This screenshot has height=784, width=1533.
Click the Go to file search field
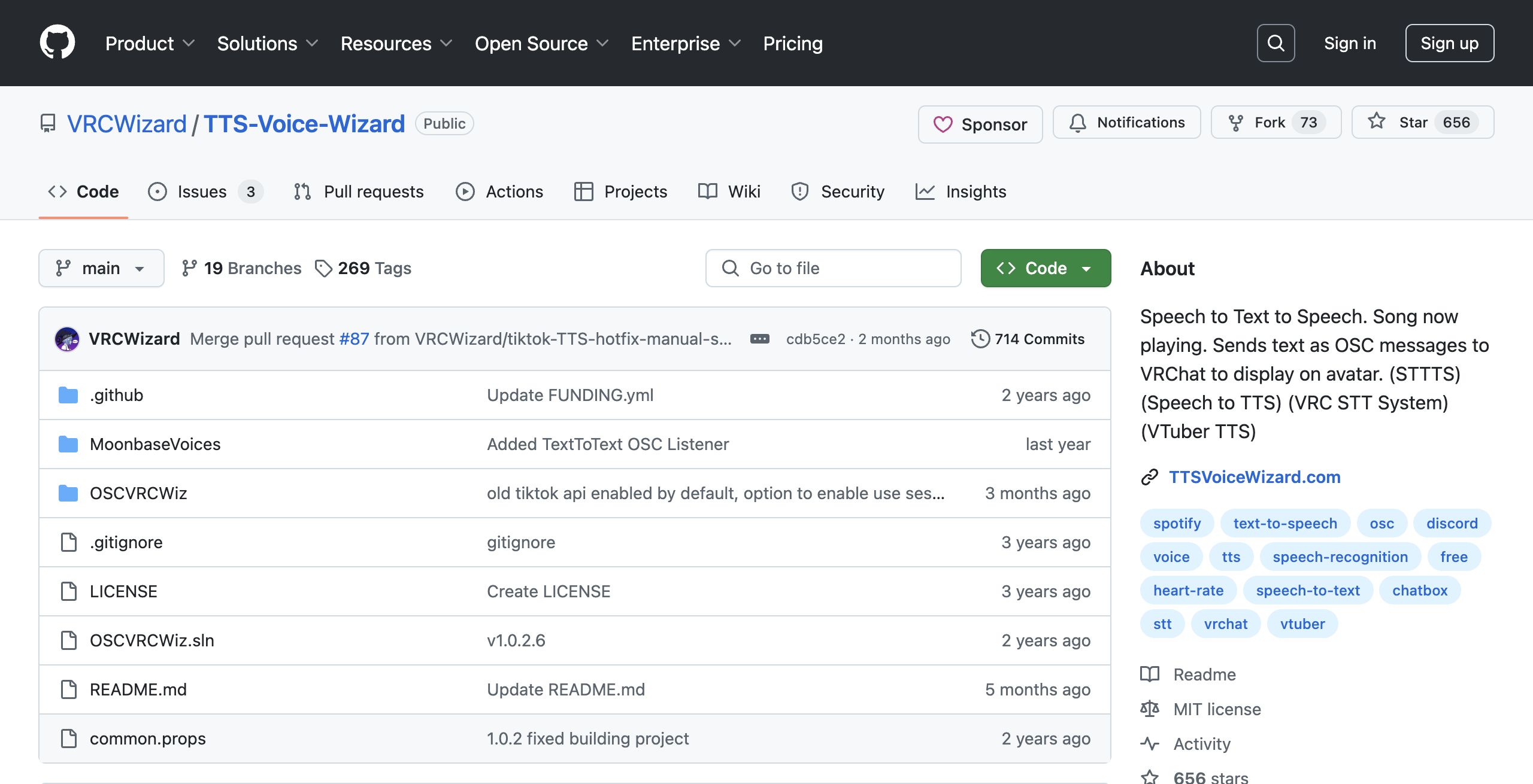[833, 268]
